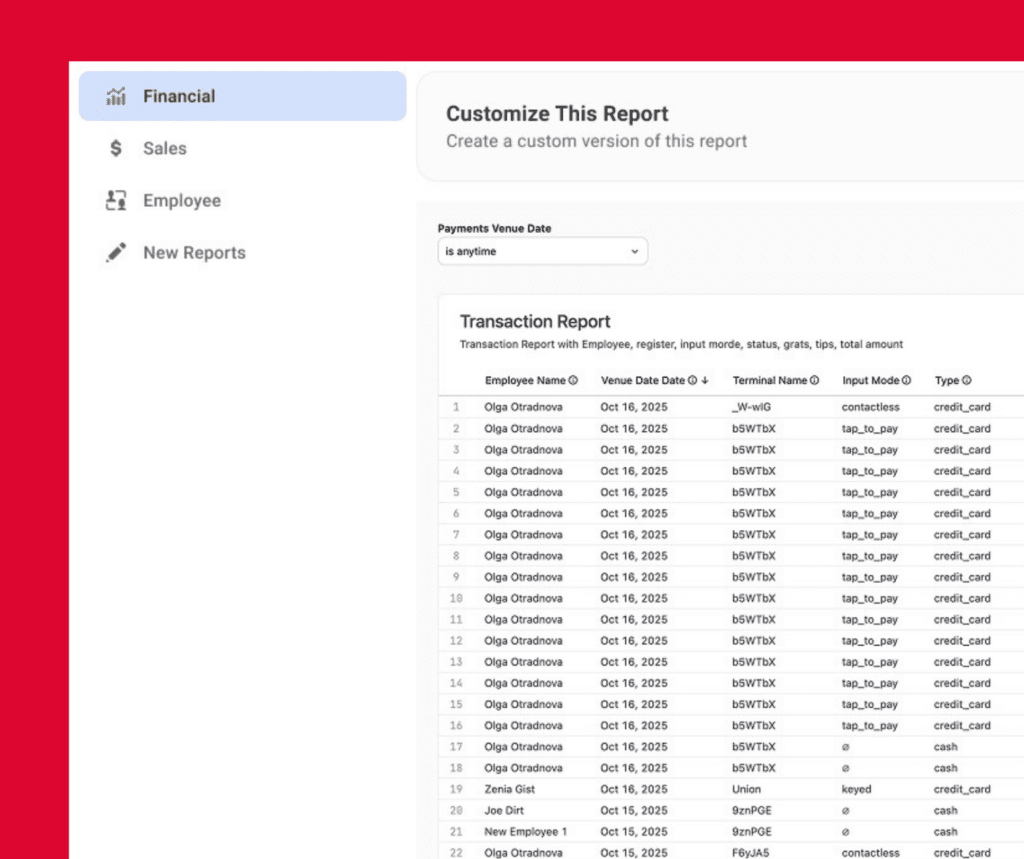
Task: Open the Sales reports section
Action: click(x=164, y=149)
